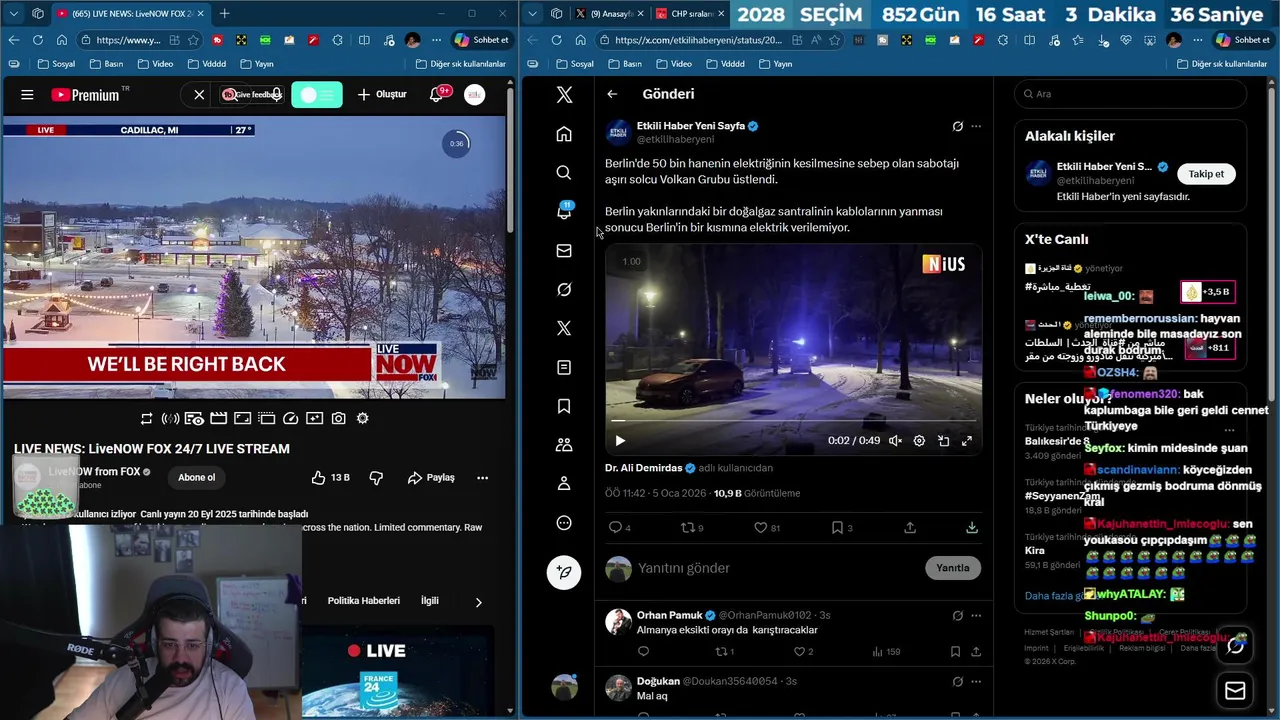Open tweet video settings gear
This screenshot has height=720, width=1280.
pyautogui.click(x=919, y=441)
